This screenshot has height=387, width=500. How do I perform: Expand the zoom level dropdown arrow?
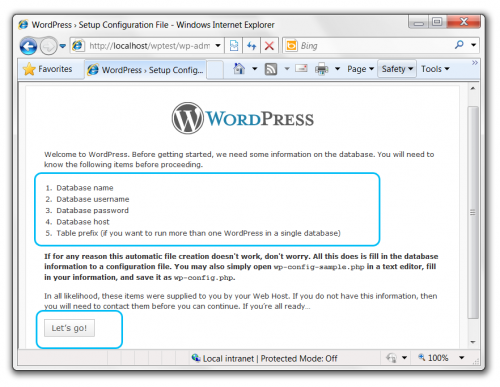tap(462, 358)
